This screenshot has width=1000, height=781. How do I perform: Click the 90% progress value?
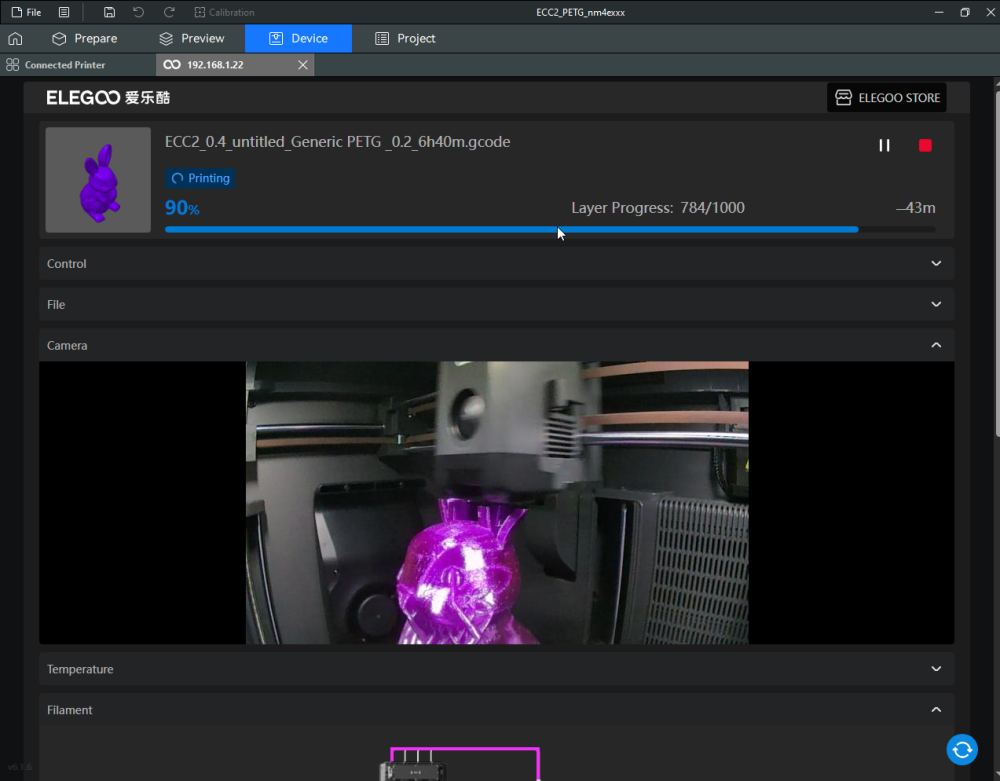tap(182, 208)
